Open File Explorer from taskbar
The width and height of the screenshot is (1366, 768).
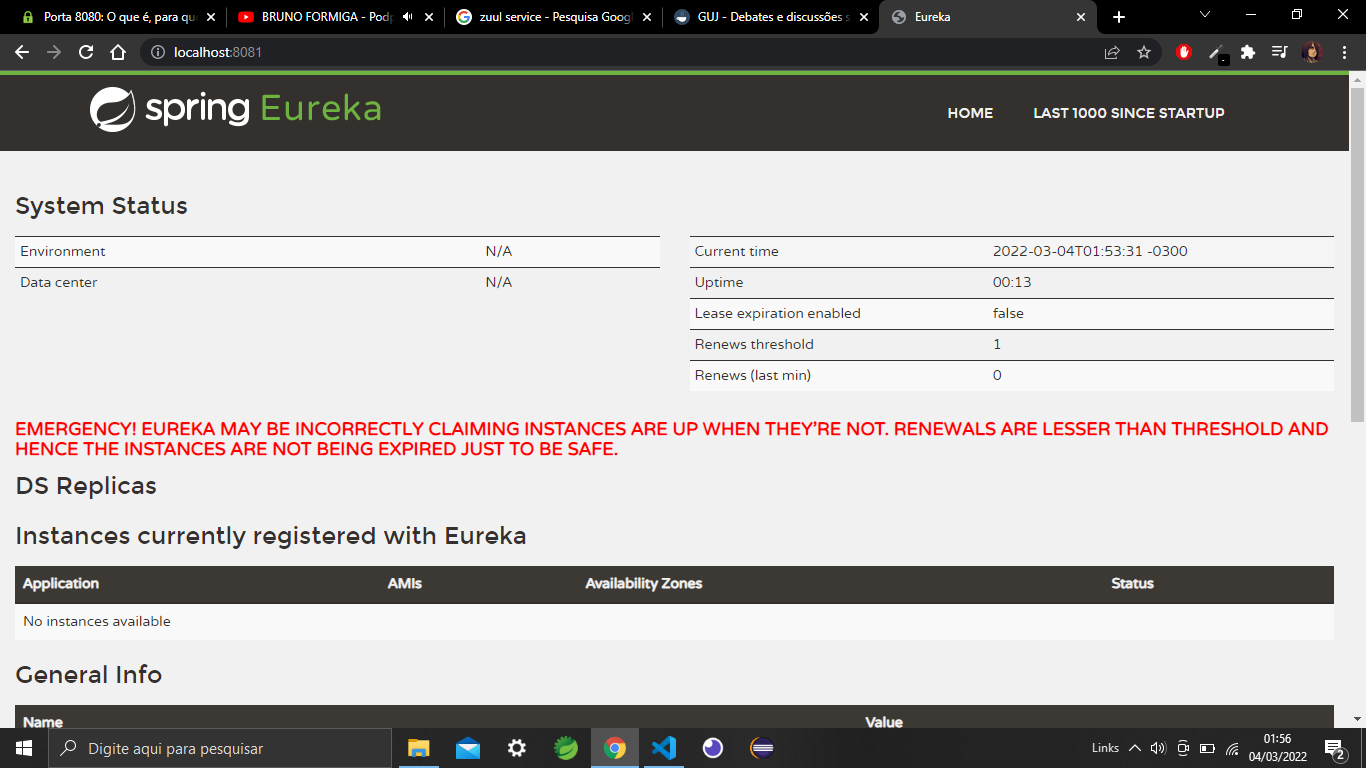418,748
